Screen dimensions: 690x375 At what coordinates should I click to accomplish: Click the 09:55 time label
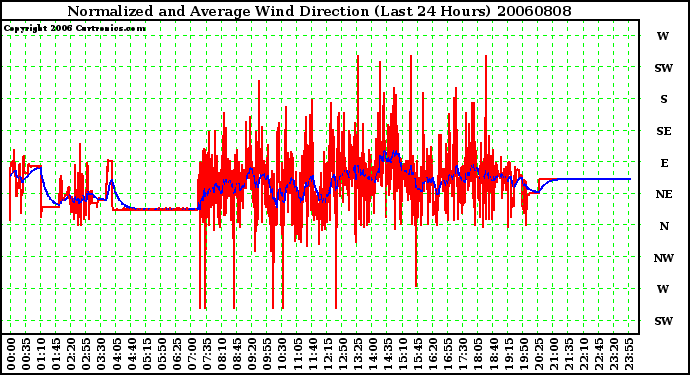point(267,354)
